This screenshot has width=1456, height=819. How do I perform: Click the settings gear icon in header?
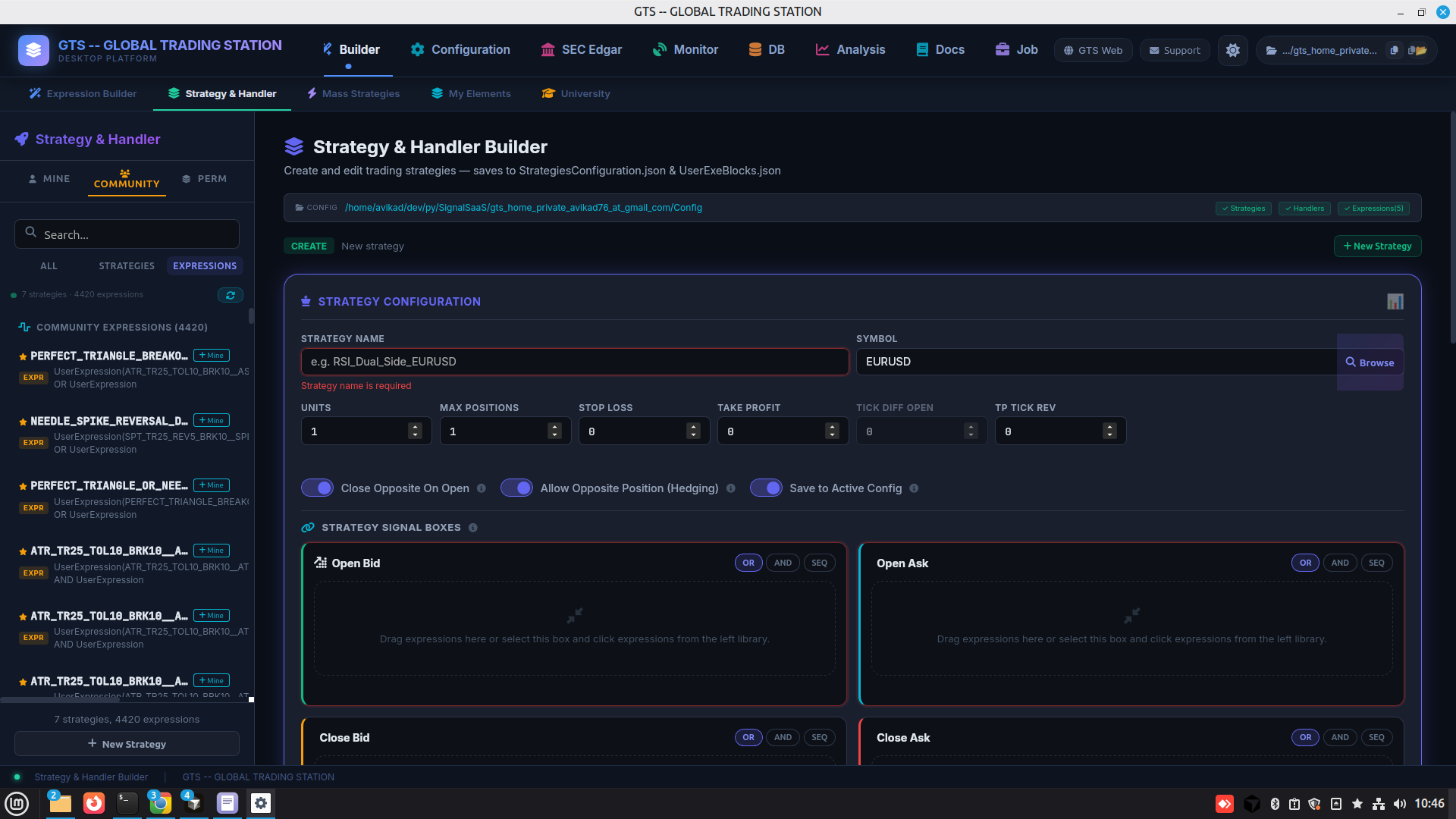point(1232,50)
